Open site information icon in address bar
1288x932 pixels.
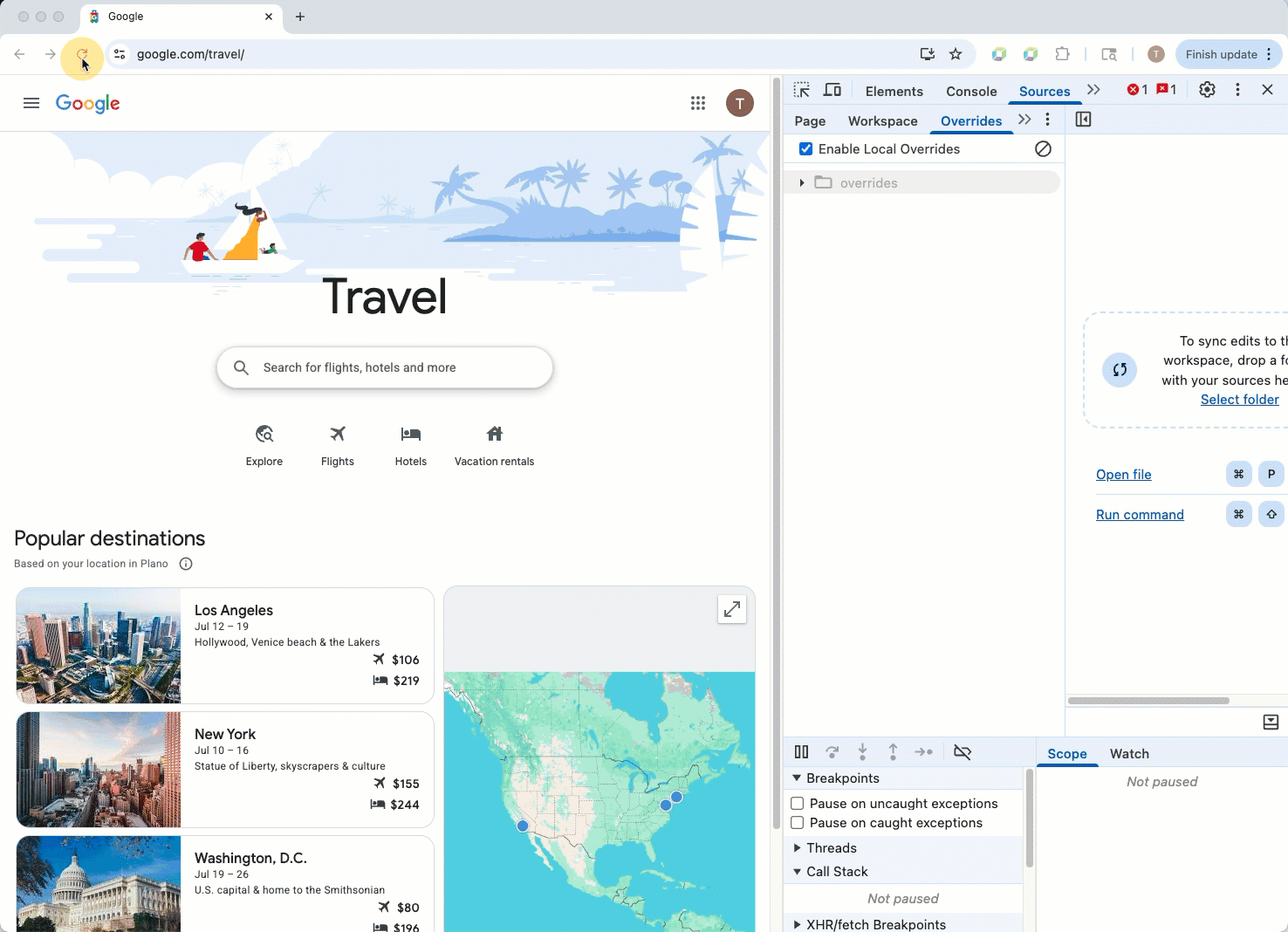pyautogui.click(x=120, y=54)
